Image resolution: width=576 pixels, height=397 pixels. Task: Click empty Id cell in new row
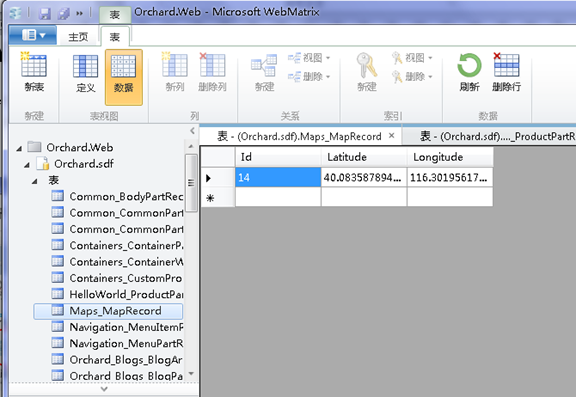pos(278,197)
